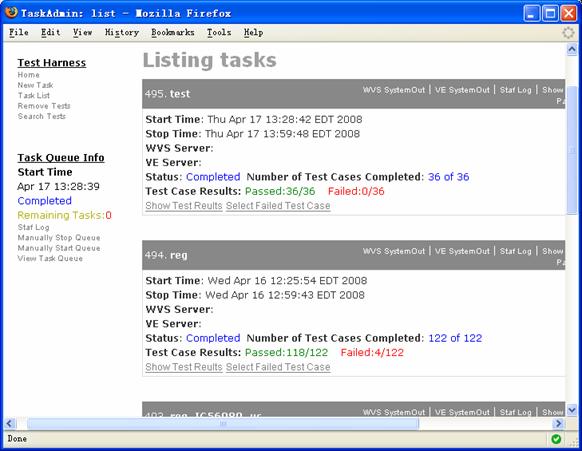This screenshot has width=582, height=451.
Task: Open the File menu
Action: pyautogui.click(x=19, y=33)
